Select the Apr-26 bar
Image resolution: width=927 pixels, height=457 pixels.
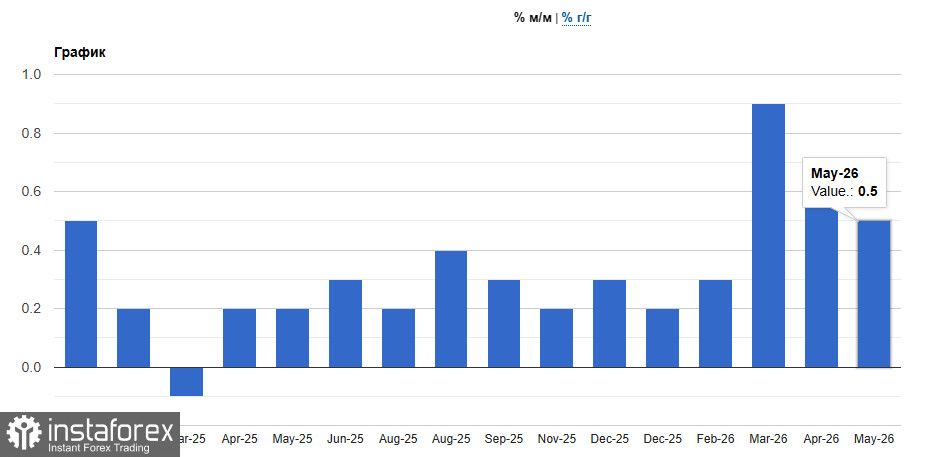click(x=821, y=287)
